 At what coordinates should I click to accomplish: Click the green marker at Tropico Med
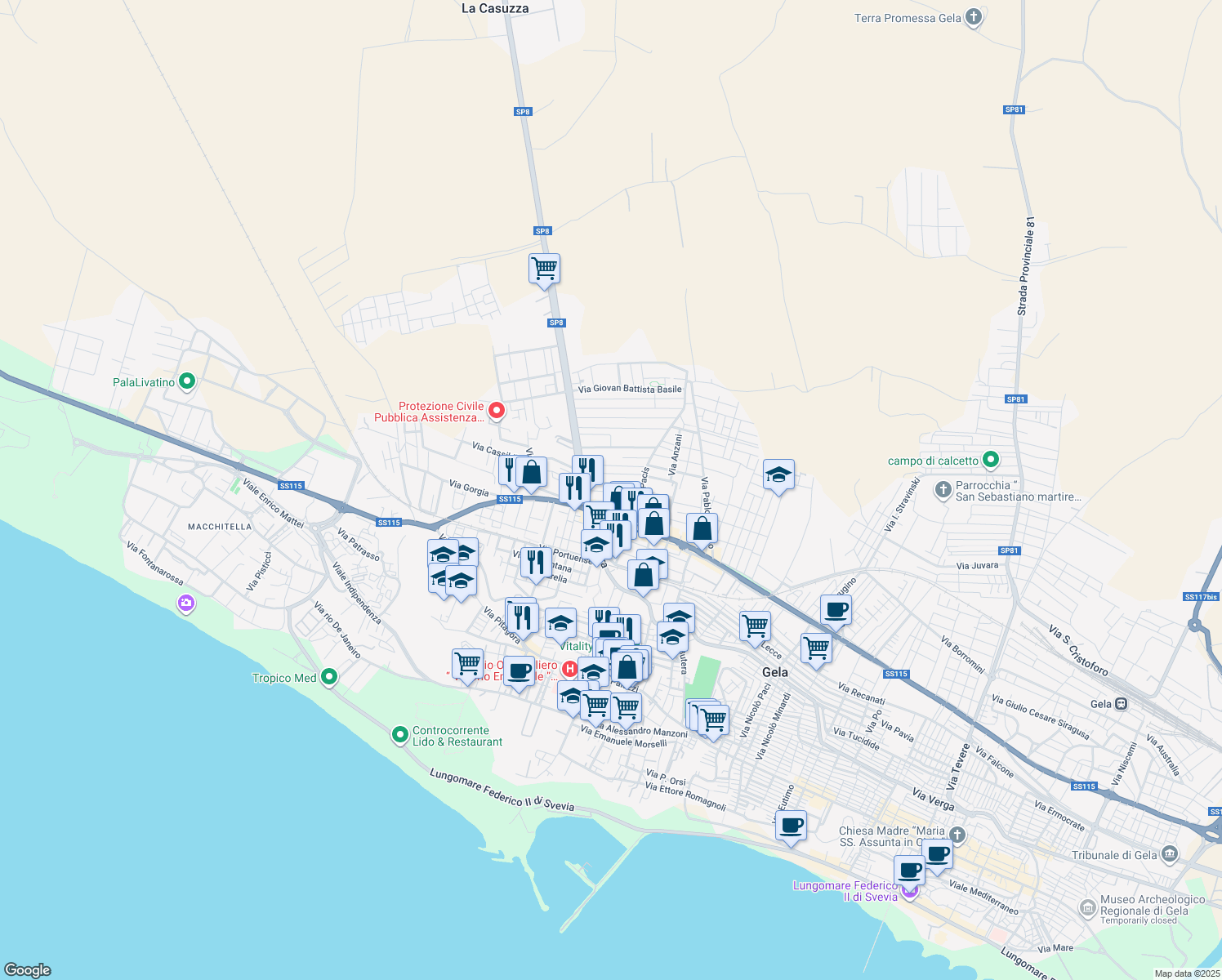click(x=329, y=676)
